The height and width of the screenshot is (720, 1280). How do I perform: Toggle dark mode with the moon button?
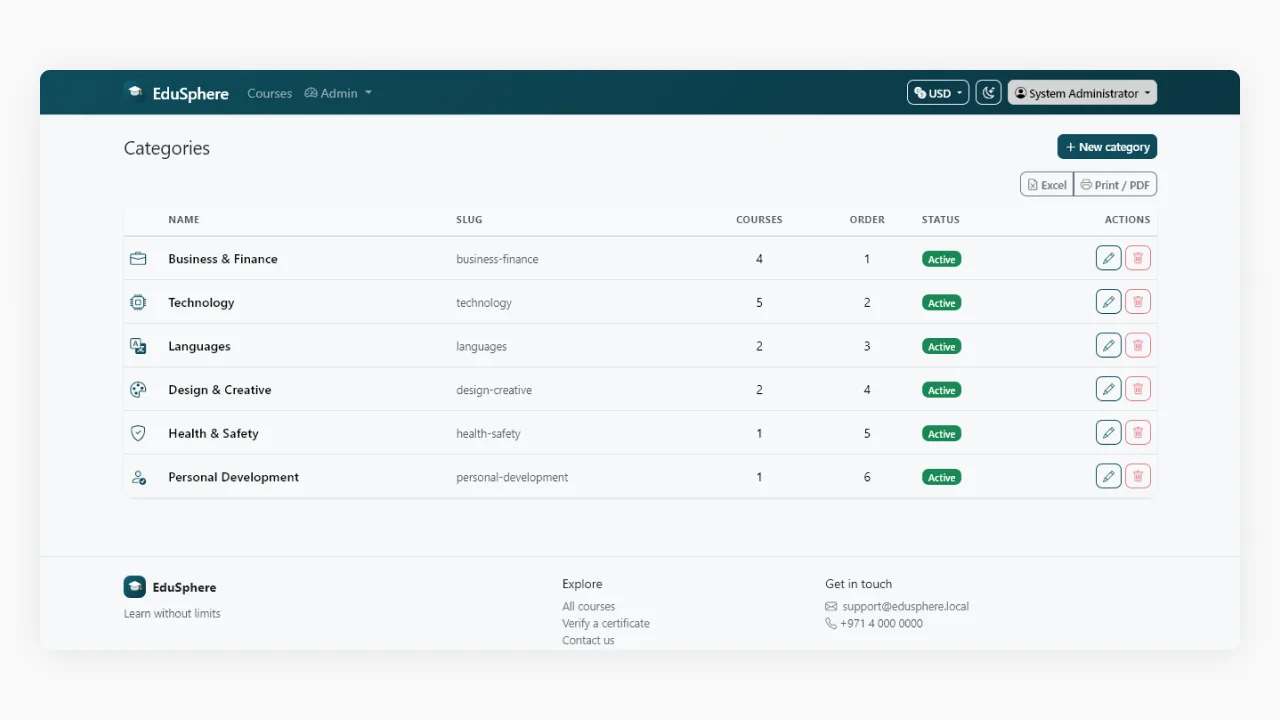tap(988, 93)
